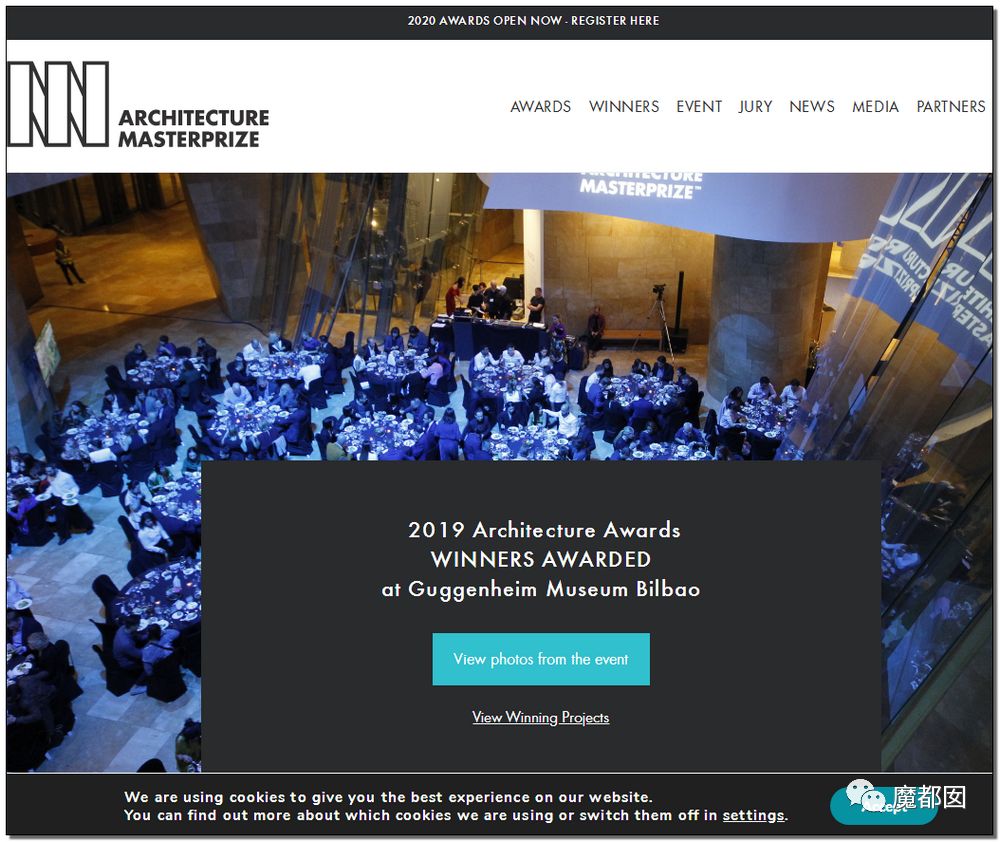Click the Architecture MasterPrize logo icon
1000x842 pixels.
point(58,104)
